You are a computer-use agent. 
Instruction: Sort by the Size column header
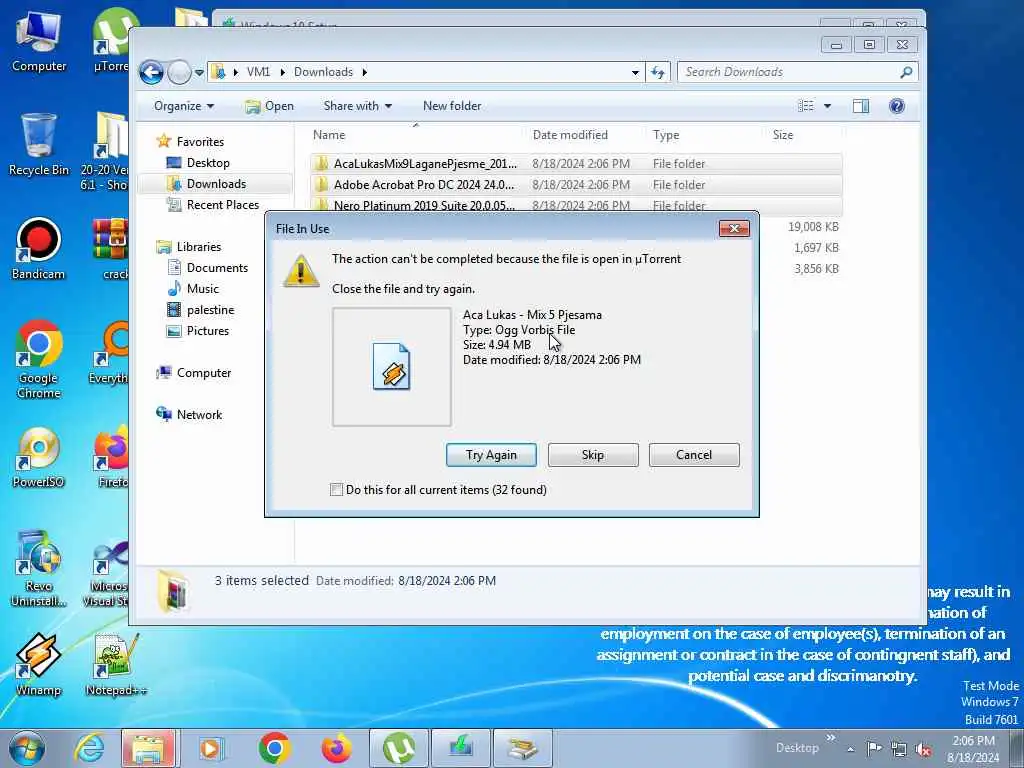[x=805, y=135]
